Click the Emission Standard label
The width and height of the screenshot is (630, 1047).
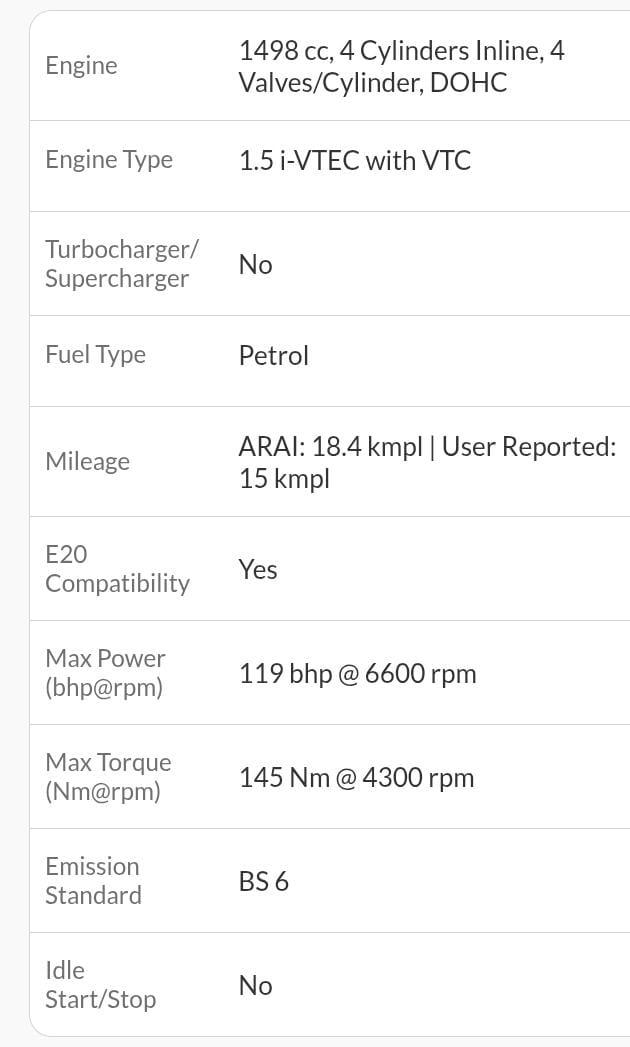point(92,881)
